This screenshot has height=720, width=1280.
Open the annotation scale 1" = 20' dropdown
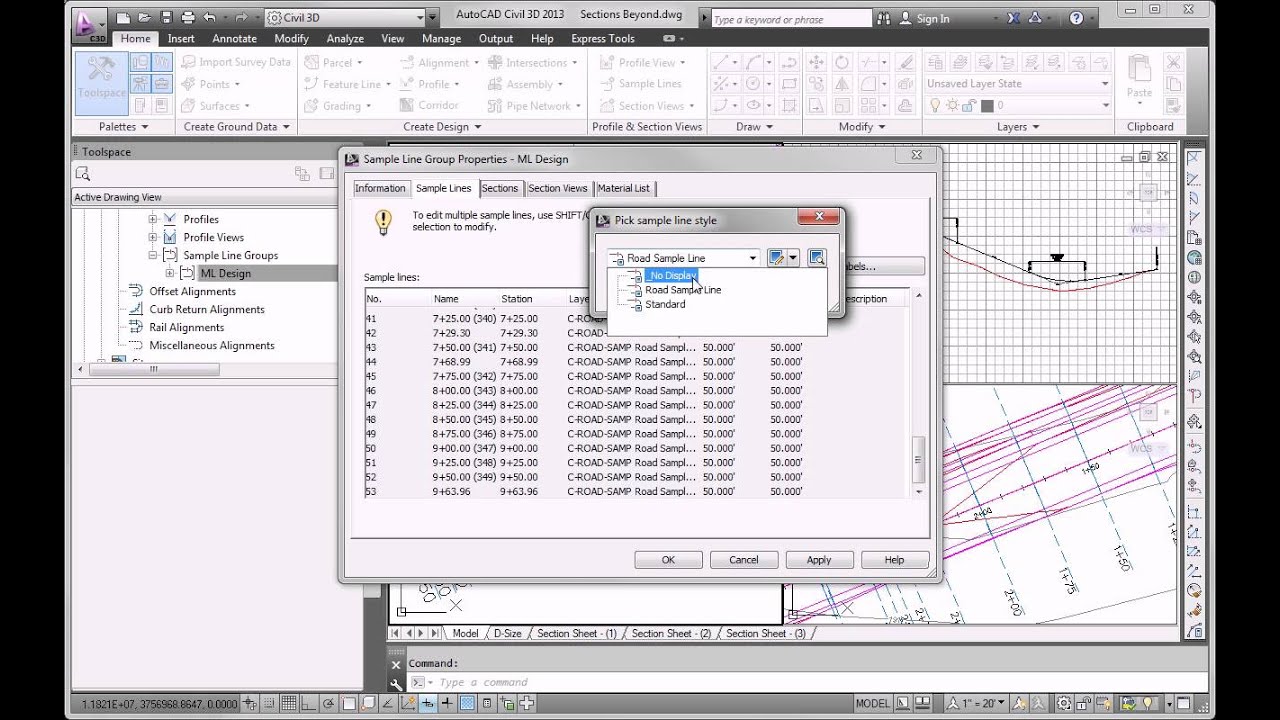[978, 703]
